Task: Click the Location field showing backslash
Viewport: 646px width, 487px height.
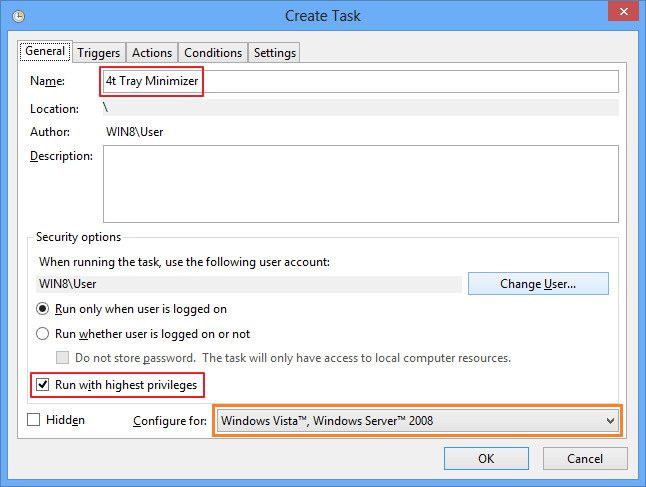Action: (360, 108)
